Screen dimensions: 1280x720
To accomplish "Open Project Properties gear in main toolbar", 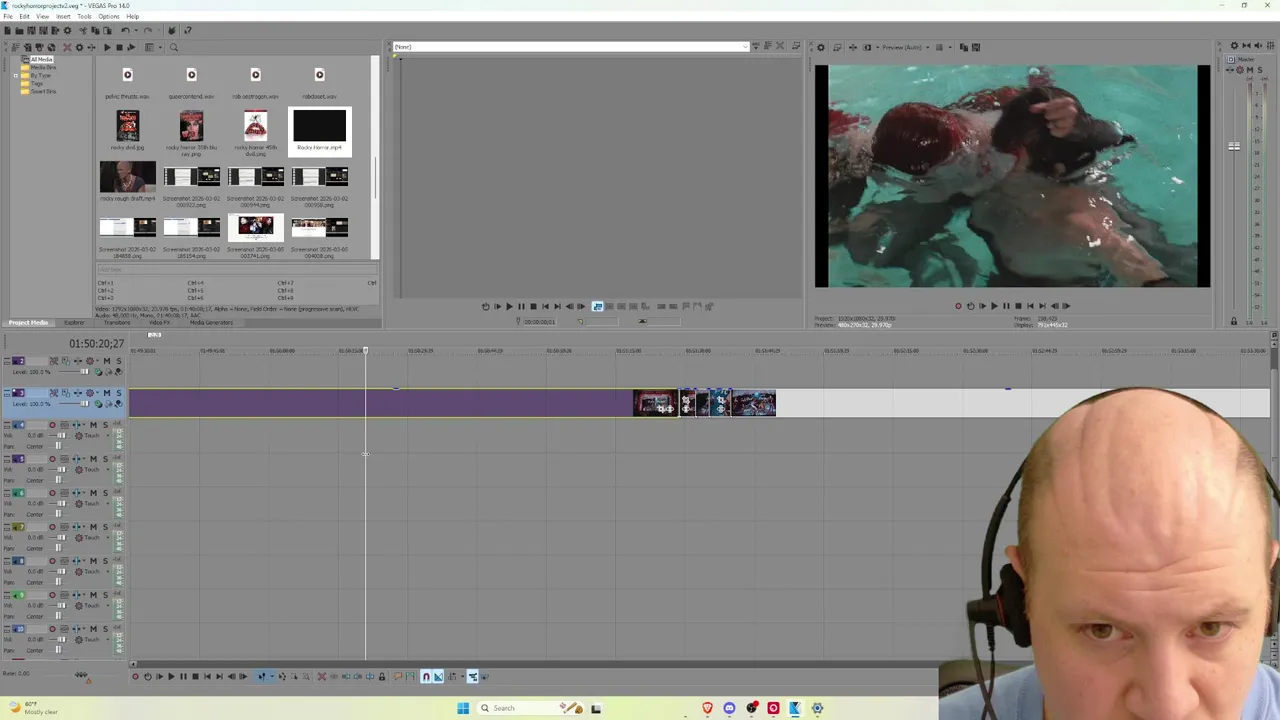I will click(67, 31).
